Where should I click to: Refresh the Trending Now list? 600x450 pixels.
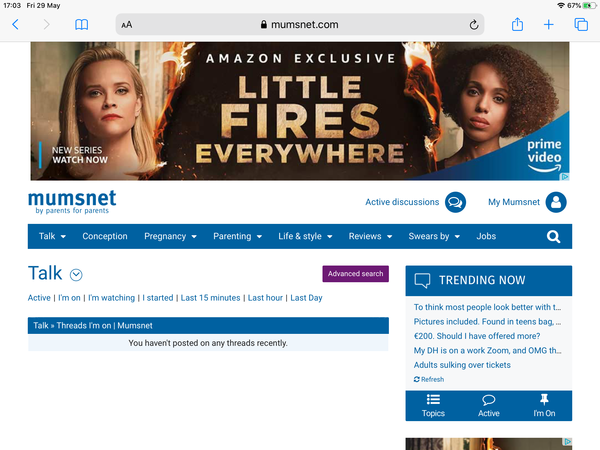[429, 380]
